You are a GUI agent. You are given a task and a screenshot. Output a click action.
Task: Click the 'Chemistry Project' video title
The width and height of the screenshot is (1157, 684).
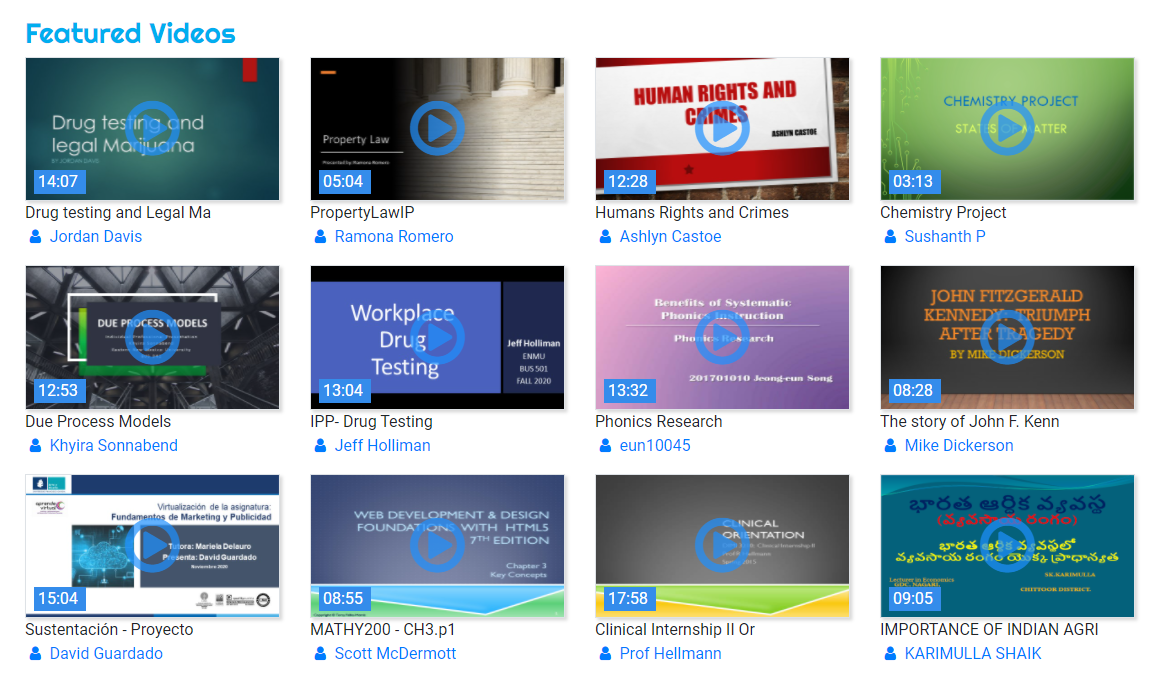[x=943, y=213]
